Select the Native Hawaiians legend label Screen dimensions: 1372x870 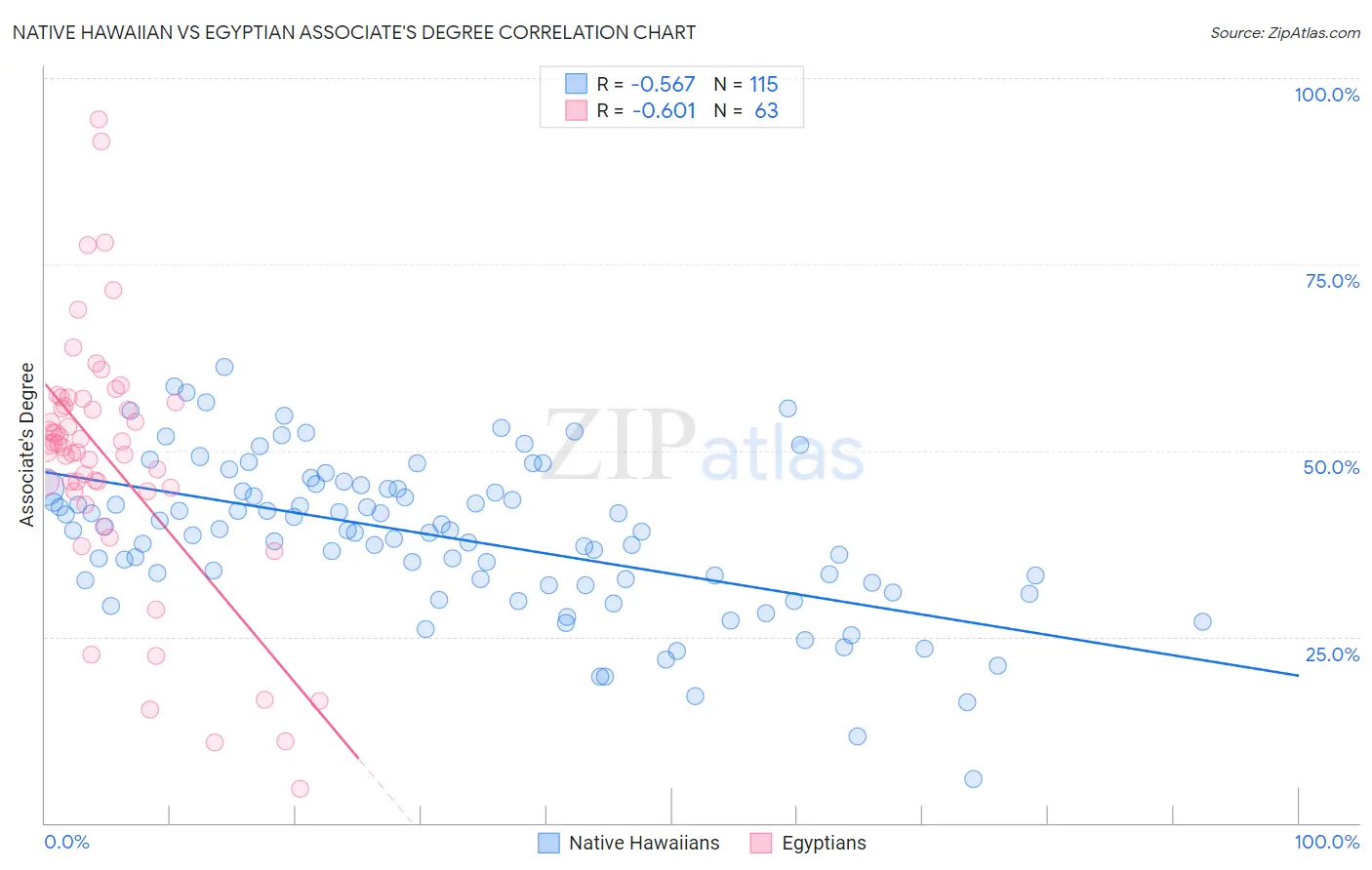(644, 843)
